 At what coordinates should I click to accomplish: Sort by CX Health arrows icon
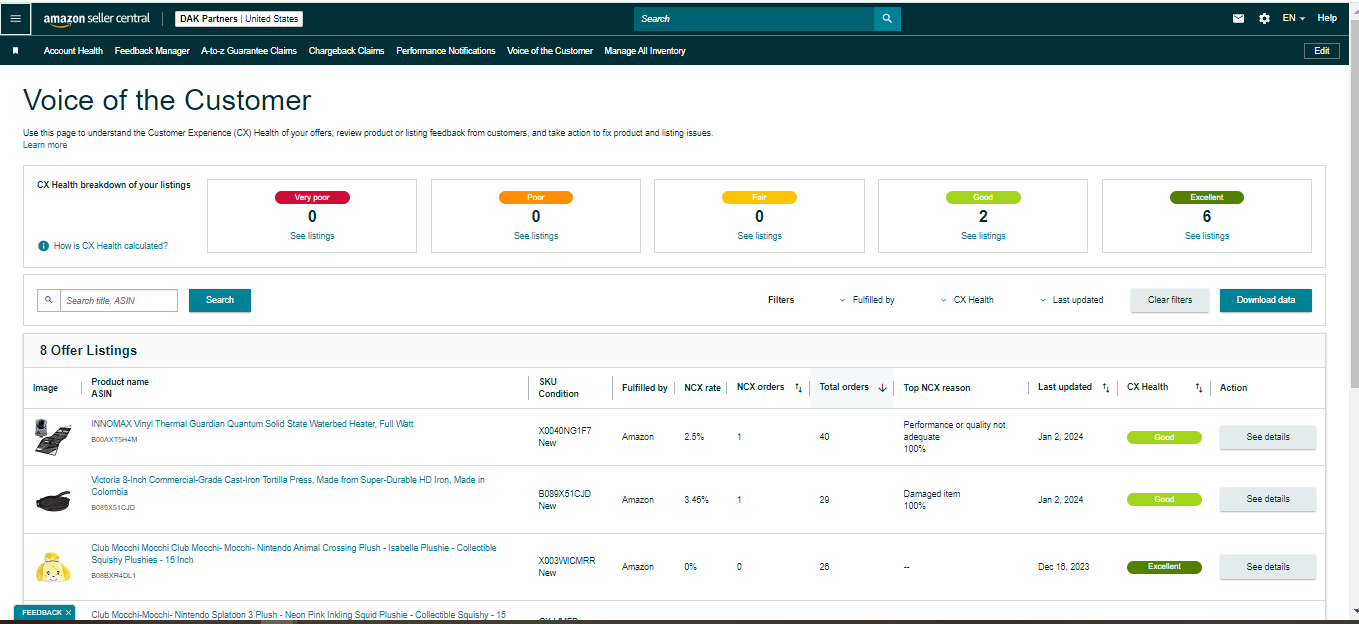pos(1199,388)
